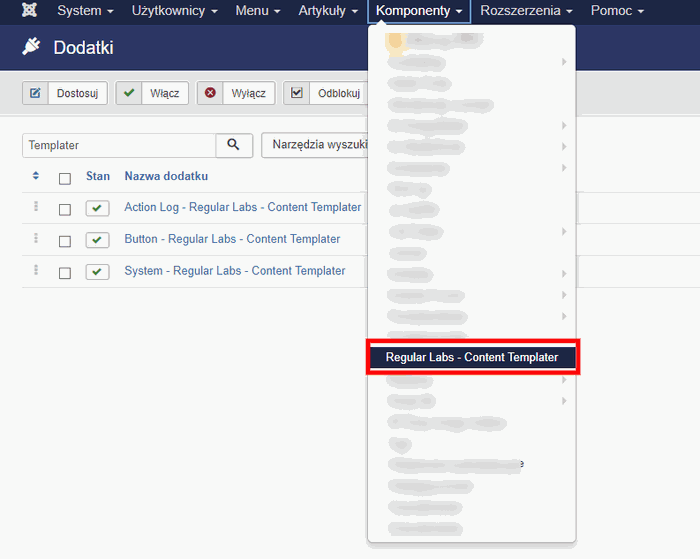Viewport: 700px width, 559px height.
Task: Click the plug icon next to Dodatki
Action: click(31, 47)
